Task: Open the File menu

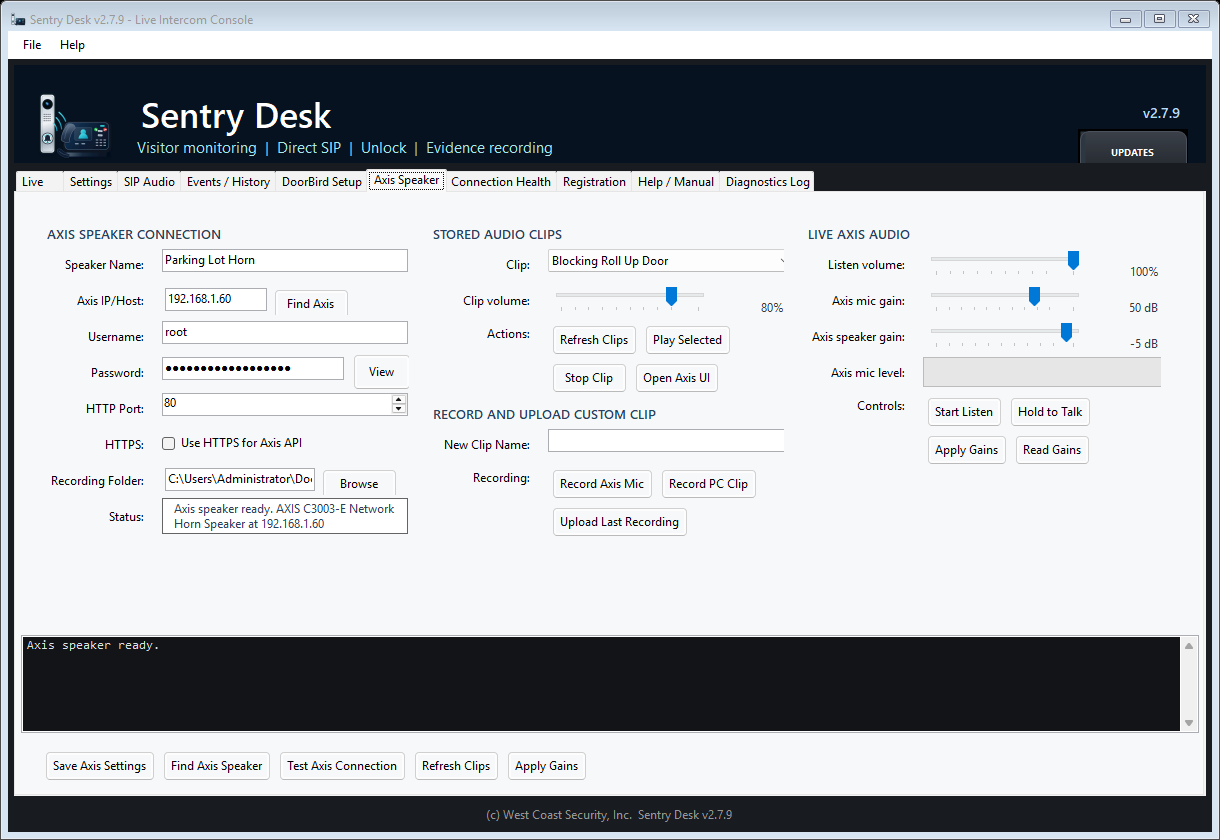Action: coord(32,45)
